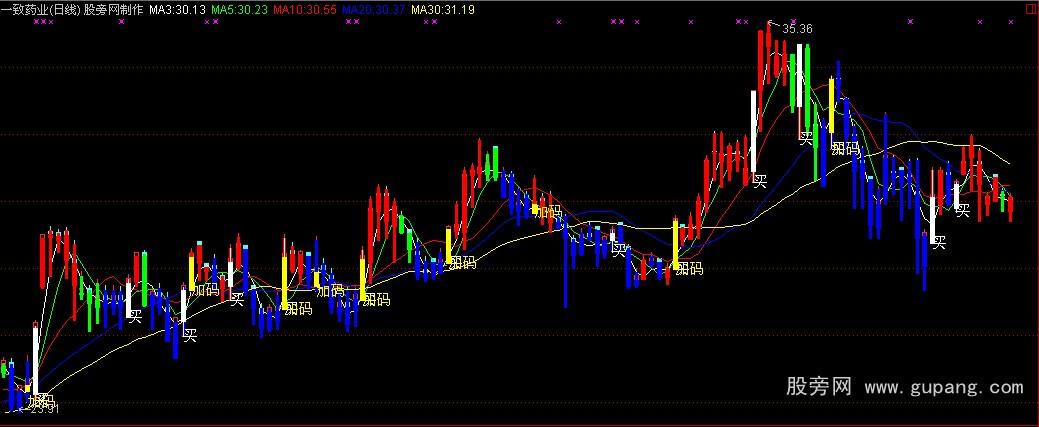Screen dimensions: 1039x427
Task: Click the last red candlestick on the right
Action: [1011, 207]
